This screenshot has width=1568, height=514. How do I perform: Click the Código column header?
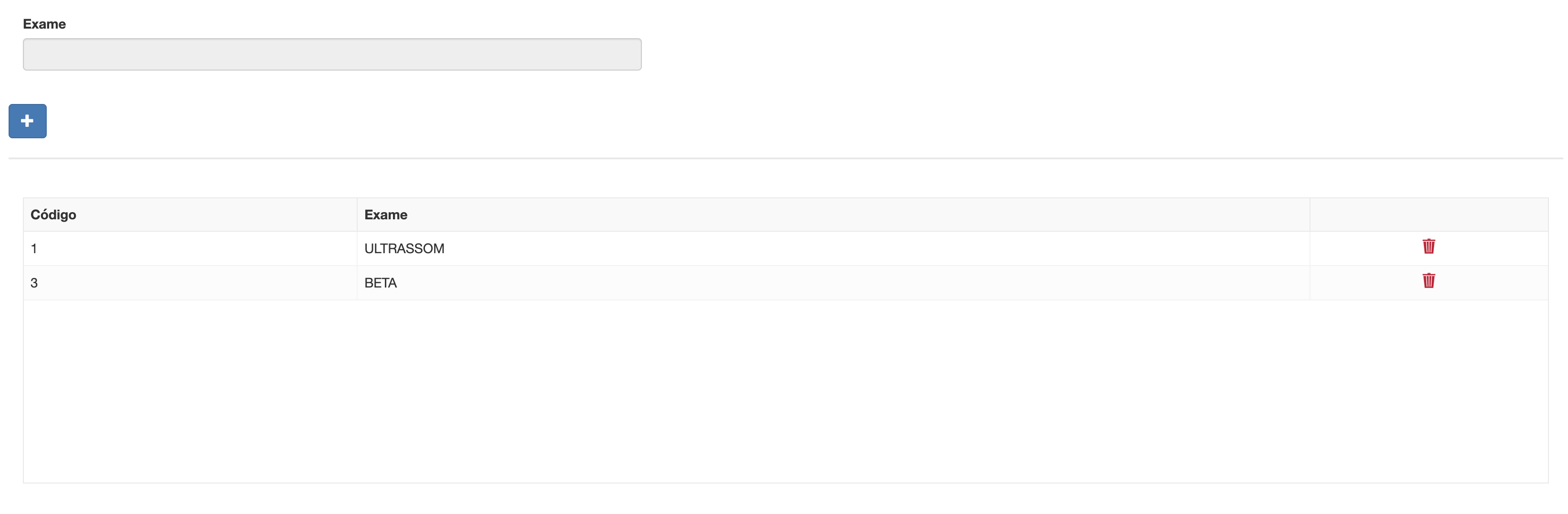tap(53, 215)
